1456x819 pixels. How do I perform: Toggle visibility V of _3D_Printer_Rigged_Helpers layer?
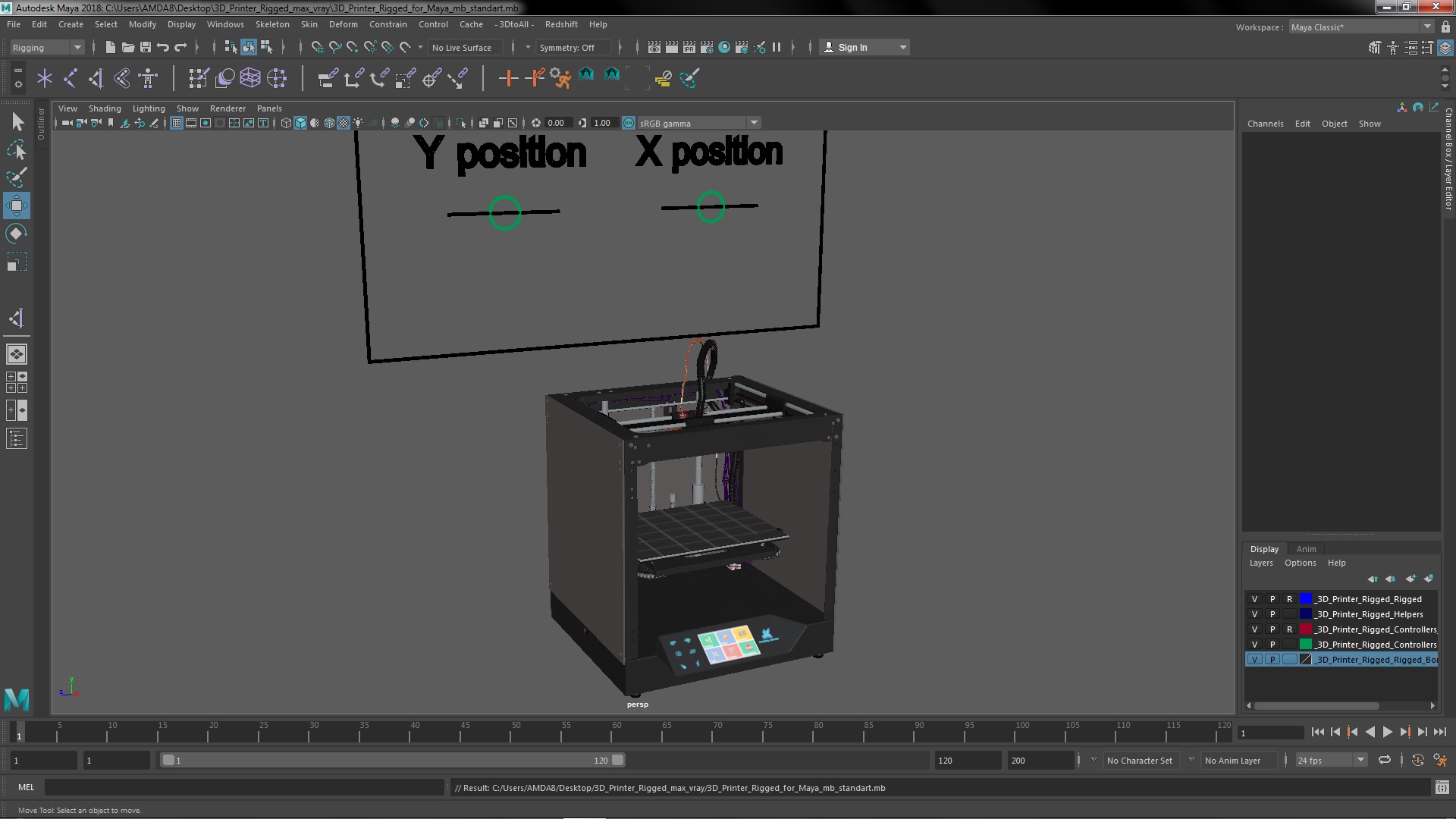tap(1254, 614)
